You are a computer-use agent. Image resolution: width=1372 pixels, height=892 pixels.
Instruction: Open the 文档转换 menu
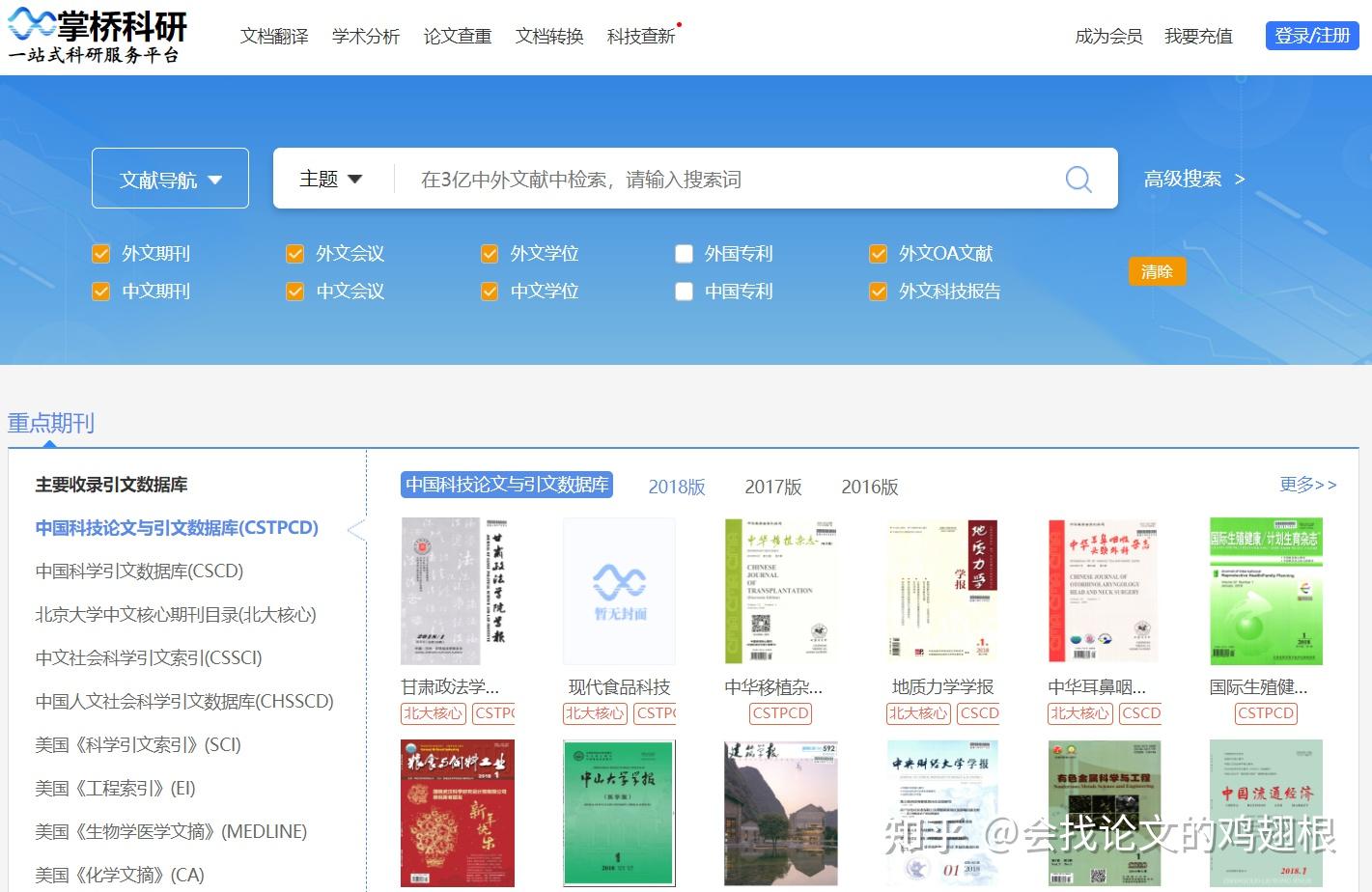pos(549,36)
